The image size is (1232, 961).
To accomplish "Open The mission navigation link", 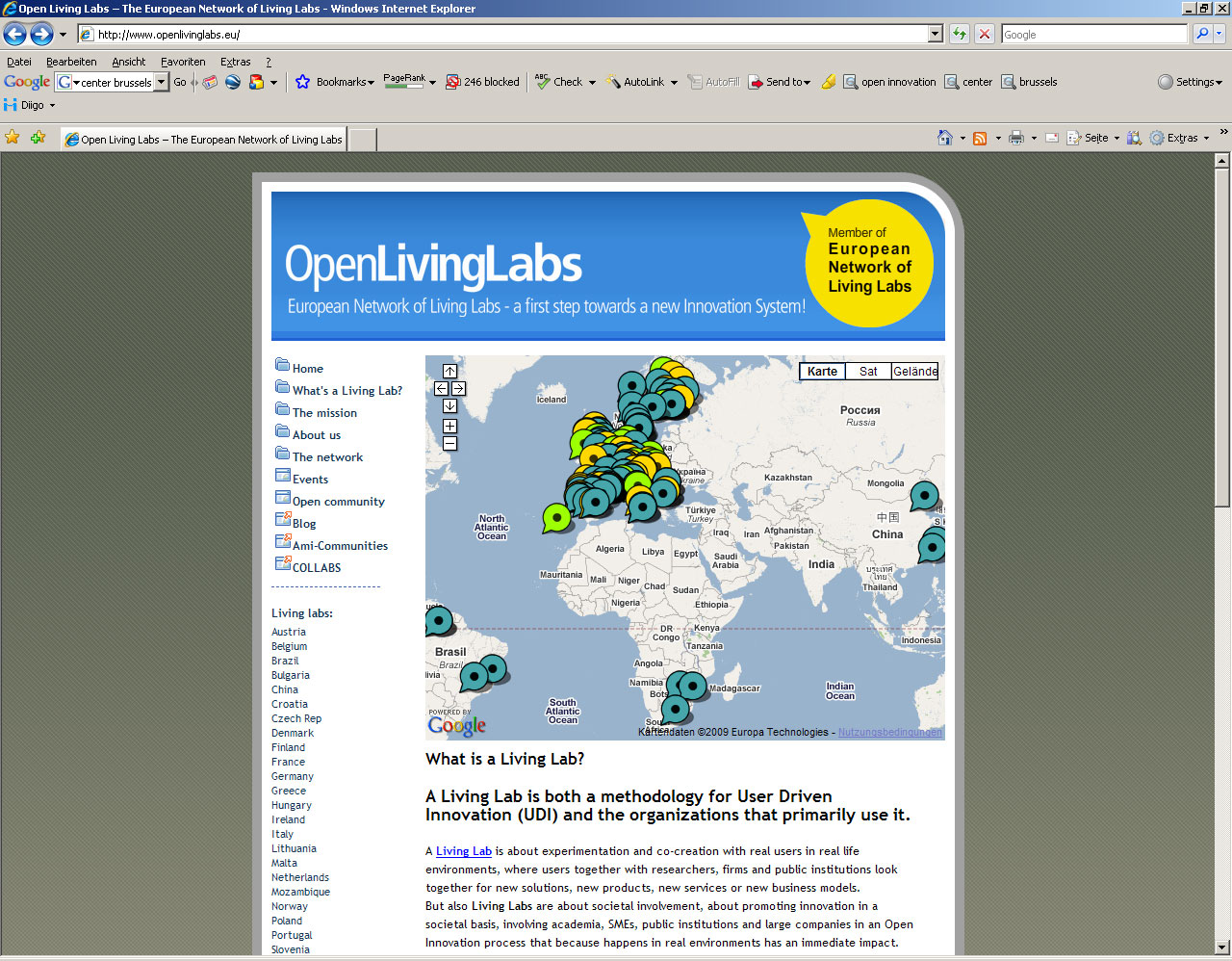I will point(324,413).
